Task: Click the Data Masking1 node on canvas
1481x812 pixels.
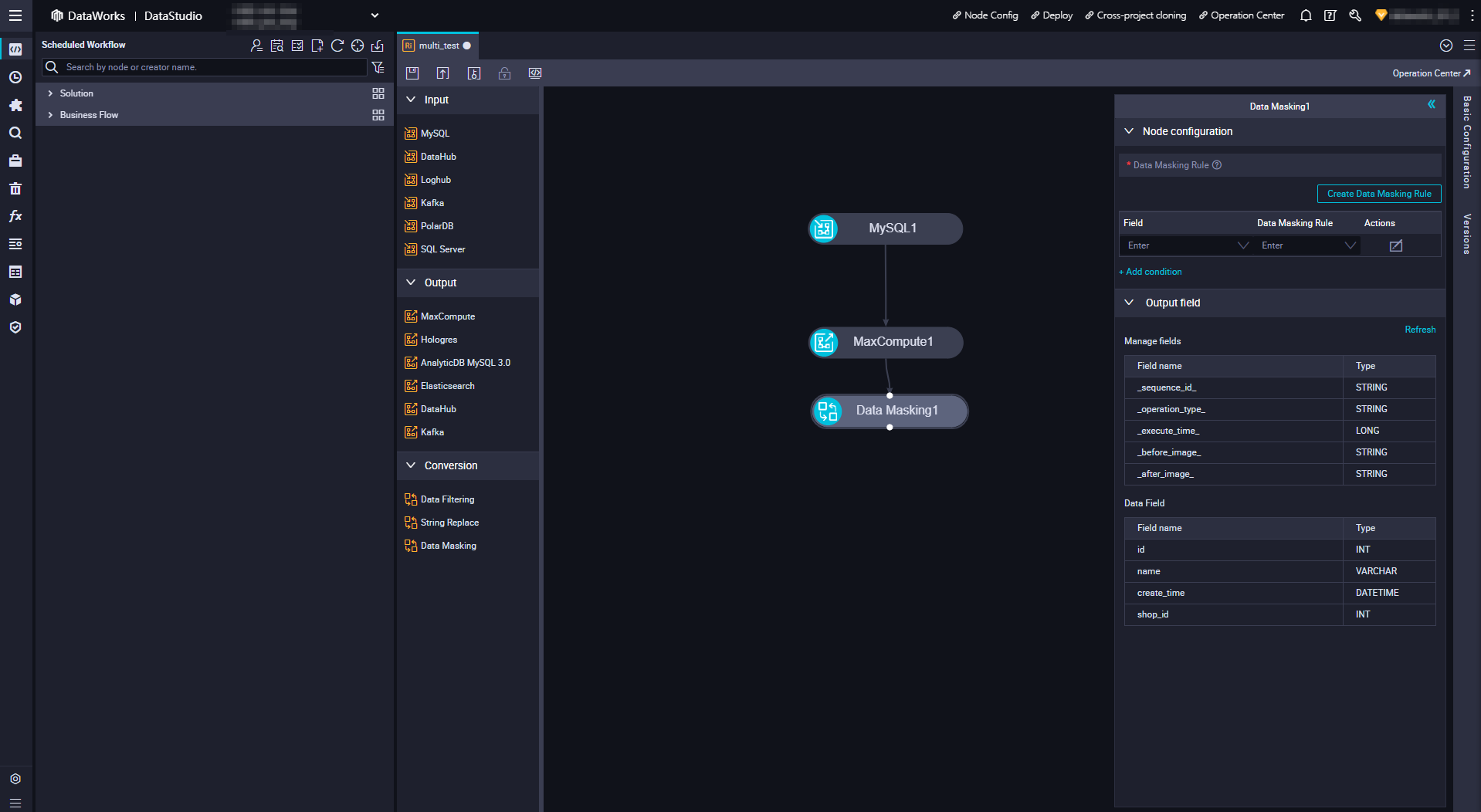Action: [x=896, y=411]
